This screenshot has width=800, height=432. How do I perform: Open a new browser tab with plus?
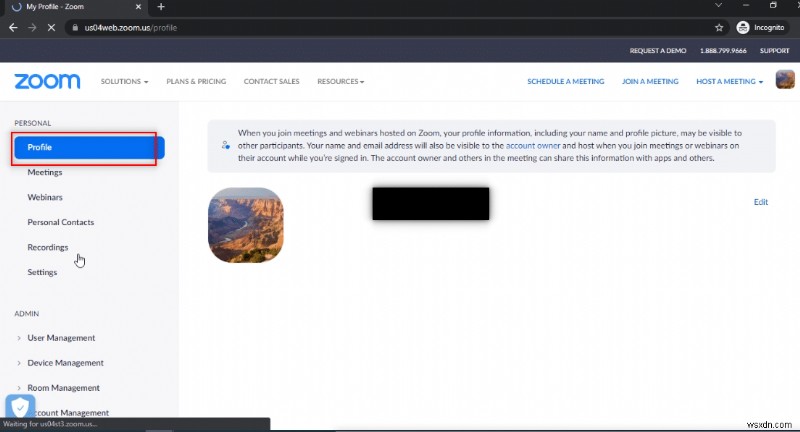pyautogui.click(x=161, y=7)
